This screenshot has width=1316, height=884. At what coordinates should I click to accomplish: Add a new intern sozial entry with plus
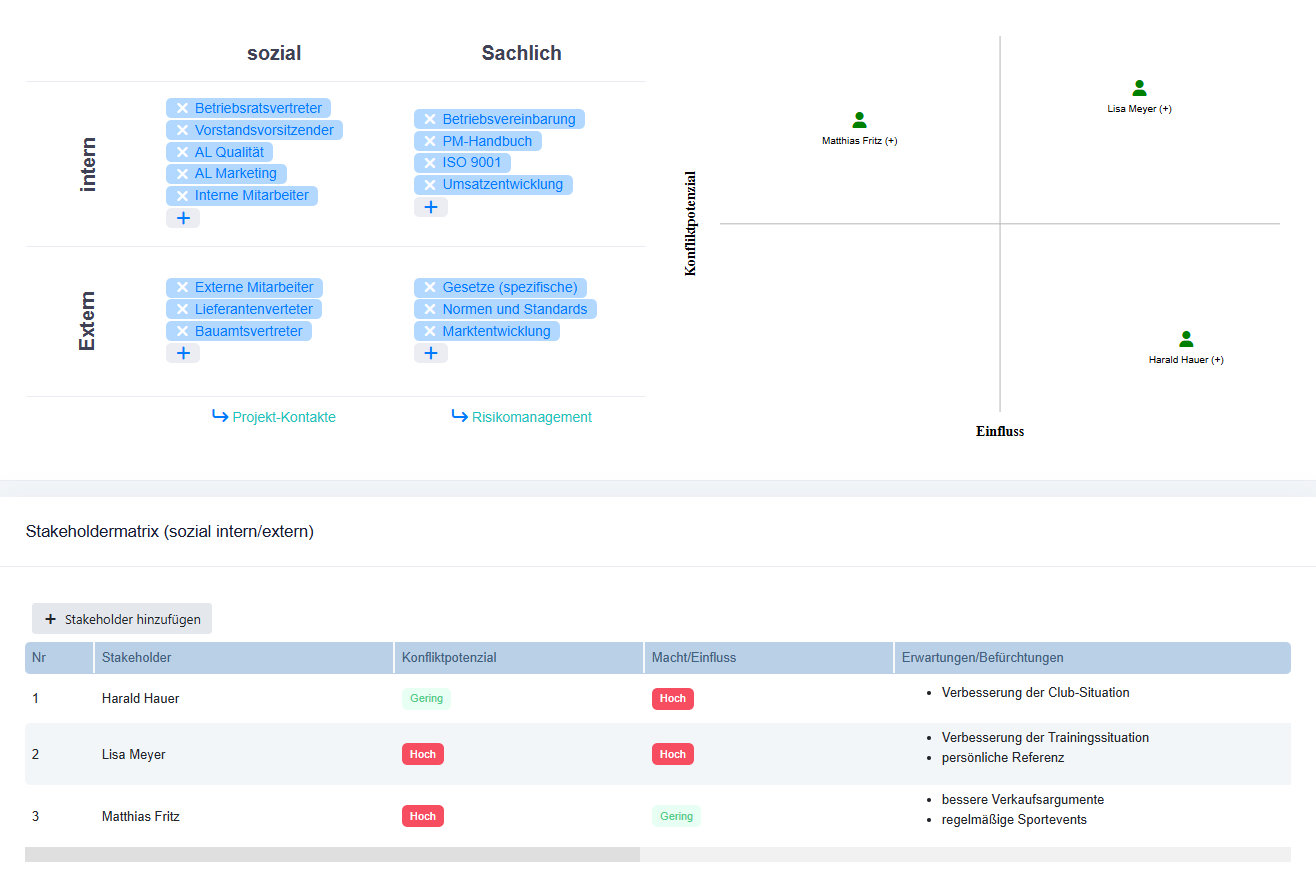click(x=183, y=218)
